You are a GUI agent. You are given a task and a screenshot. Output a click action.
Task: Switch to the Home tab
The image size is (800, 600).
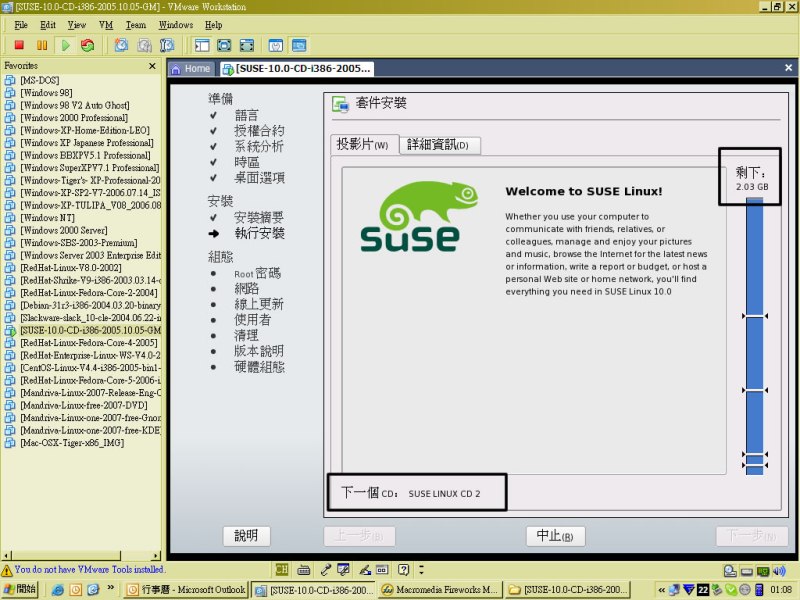(192, 69)
